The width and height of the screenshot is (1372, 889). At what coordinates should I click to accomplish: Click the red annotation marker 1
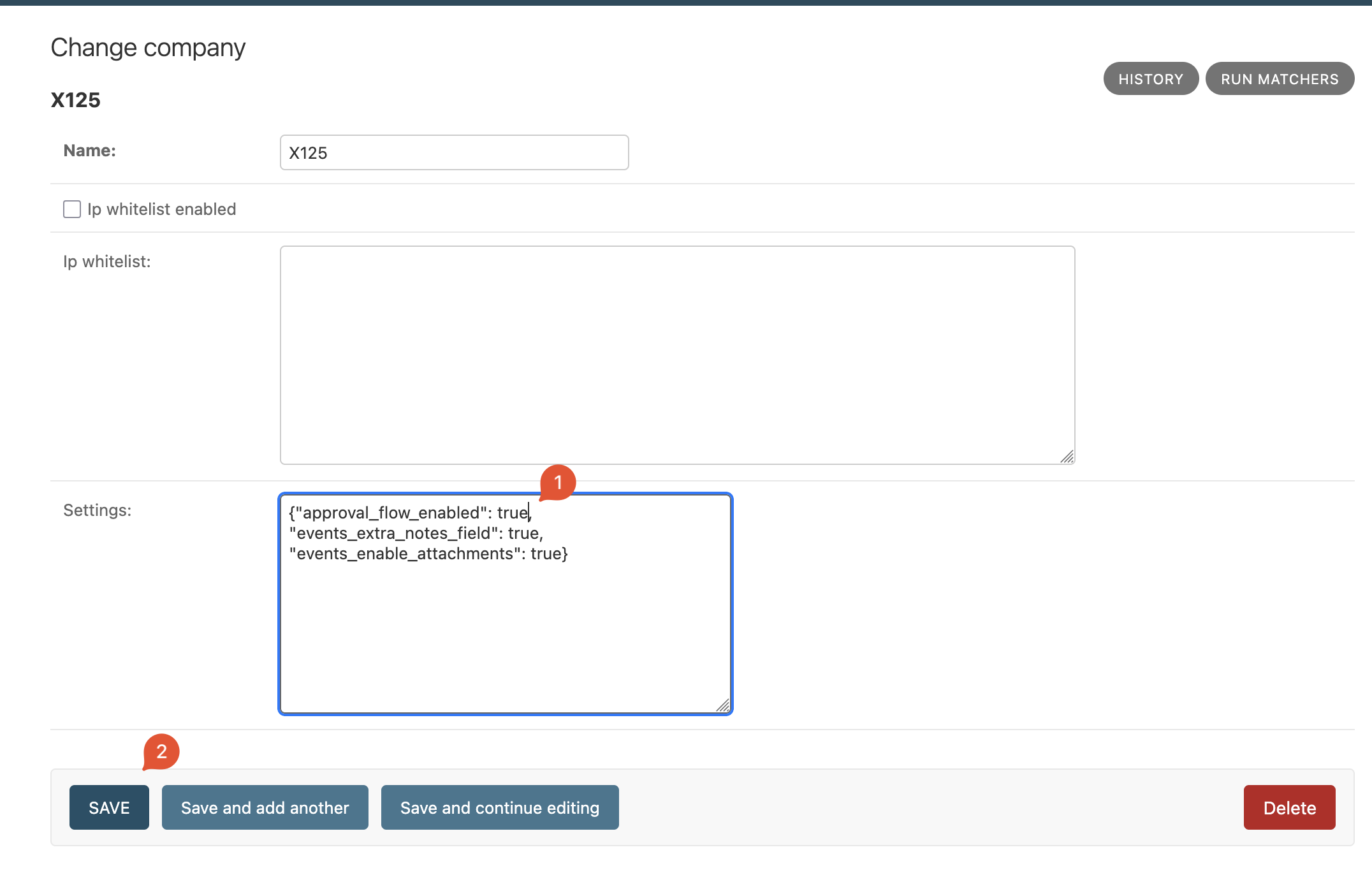(558, 482)
